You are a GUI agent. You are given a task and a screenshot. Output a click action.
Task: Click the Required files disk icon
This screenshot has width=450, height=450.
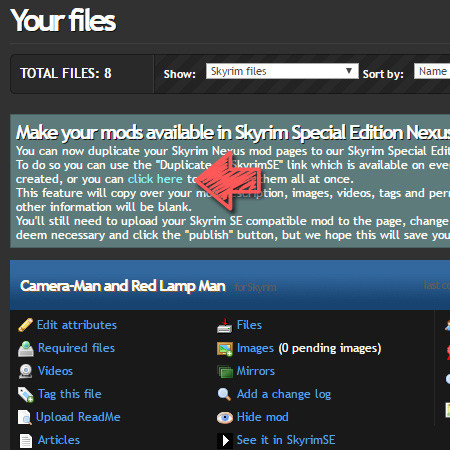(x=26, y=349)
